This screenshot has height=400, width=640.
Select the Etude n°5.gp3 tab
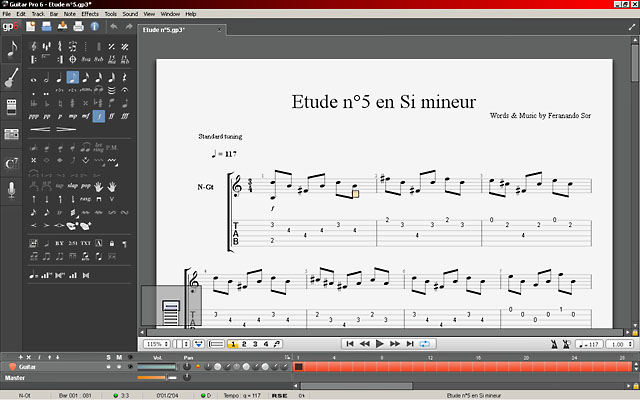tap(182, 30)
